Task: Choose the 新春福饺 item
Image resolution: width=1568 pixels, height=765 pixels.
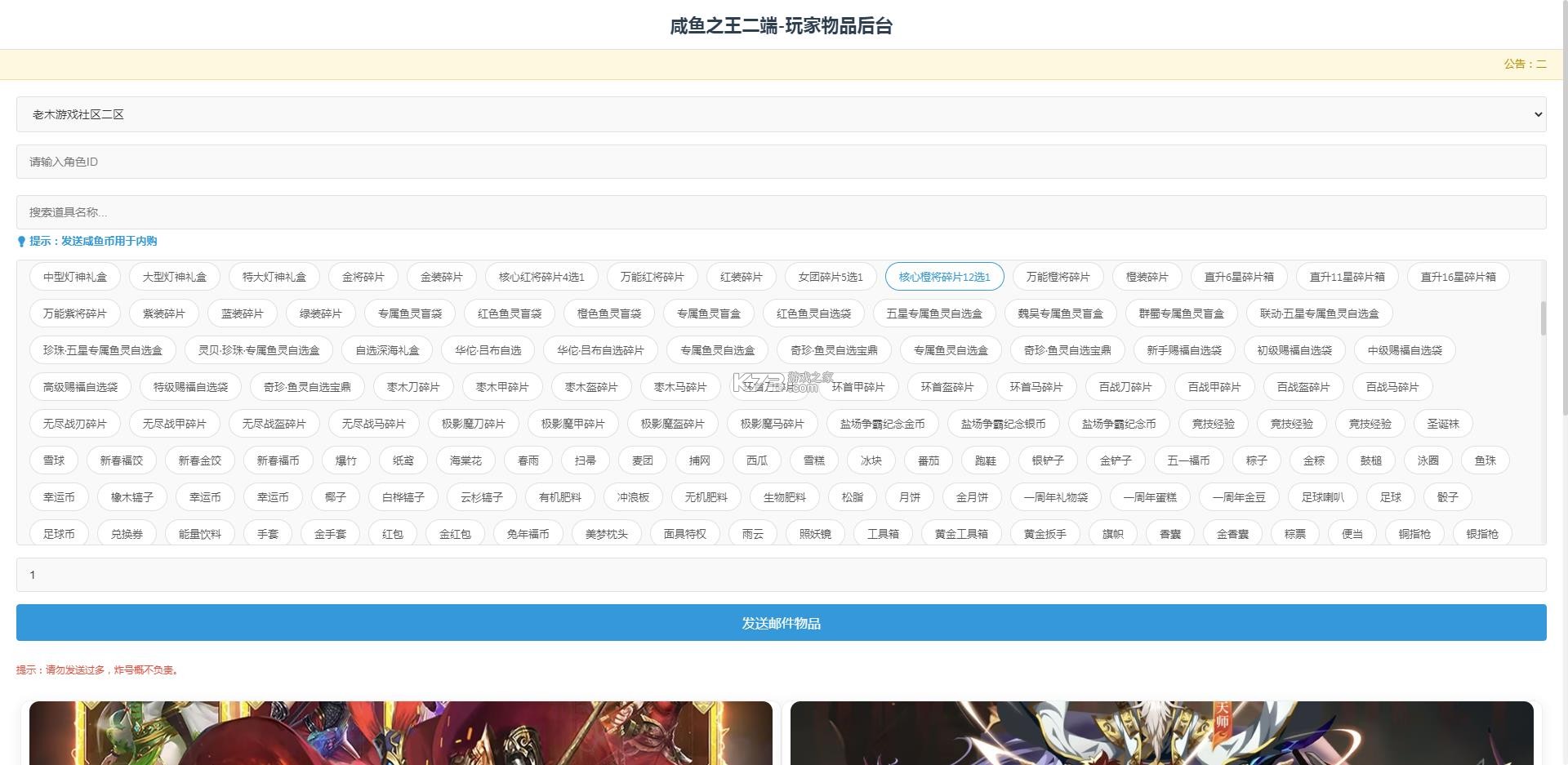Action: [x=122, y=460]
